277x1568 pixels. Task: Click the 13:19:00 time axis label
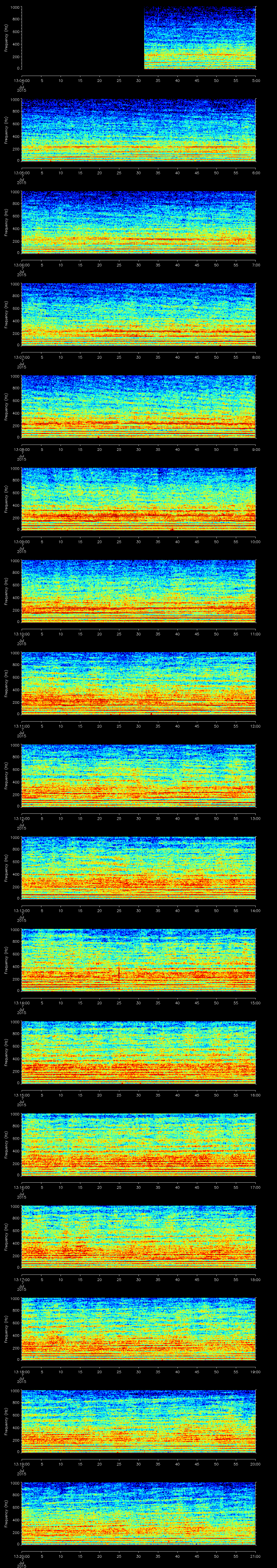click(22, 1464)
